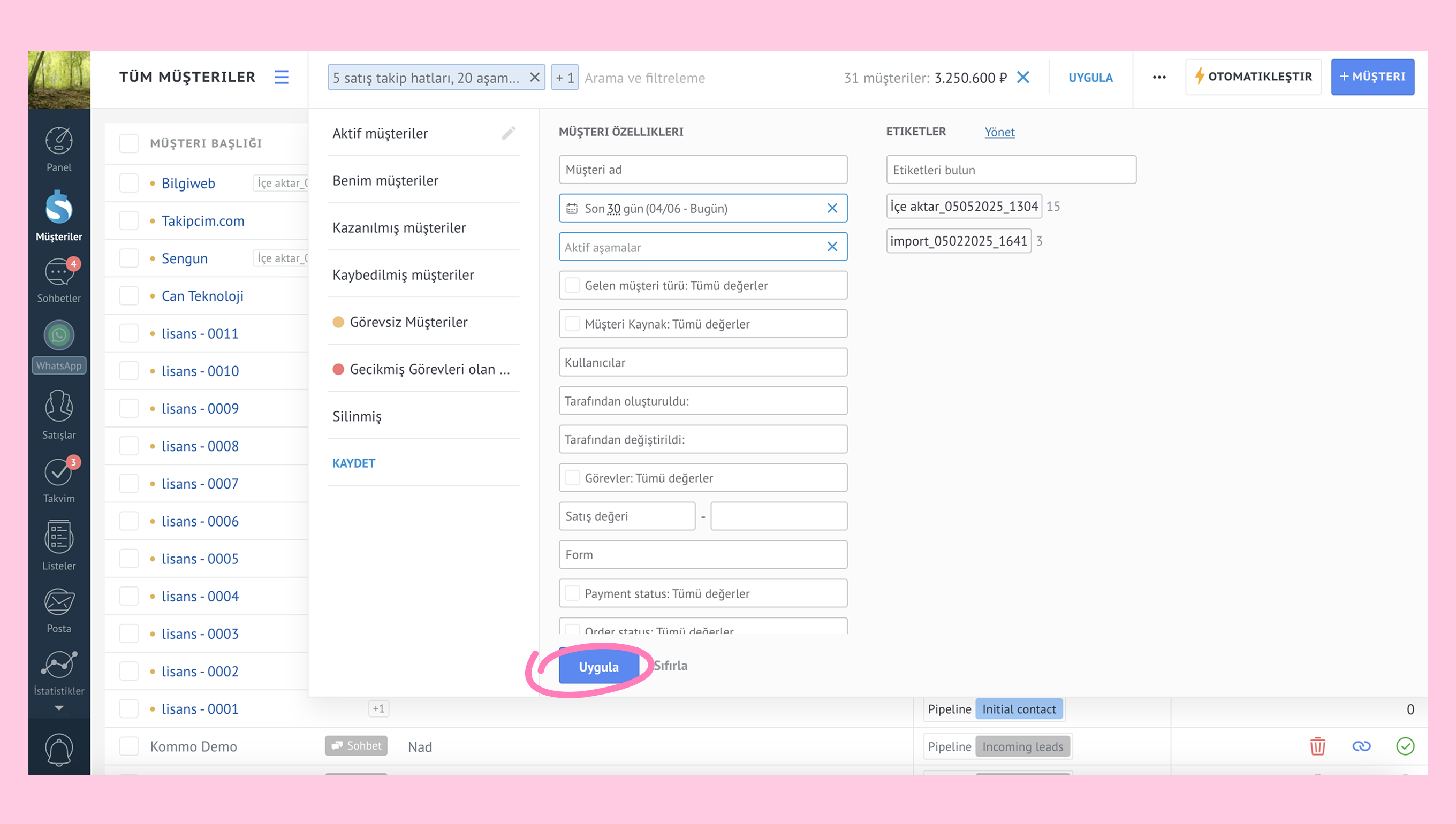The image size is (1456, 824).
Task: Check the Can Teknoloji row checkbox
Action: [128, 296]
